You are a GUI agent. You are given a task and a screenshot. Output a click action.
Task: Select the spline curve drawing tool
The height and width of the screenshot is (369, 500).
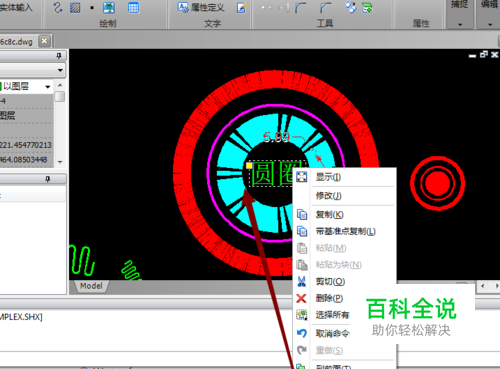[x=58, y=7]
